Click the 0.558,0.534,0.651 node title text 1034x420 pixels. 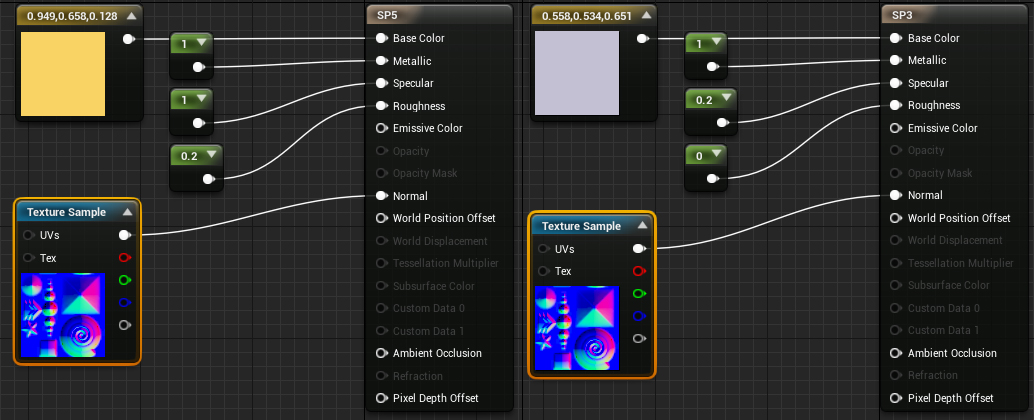[586, 15]
